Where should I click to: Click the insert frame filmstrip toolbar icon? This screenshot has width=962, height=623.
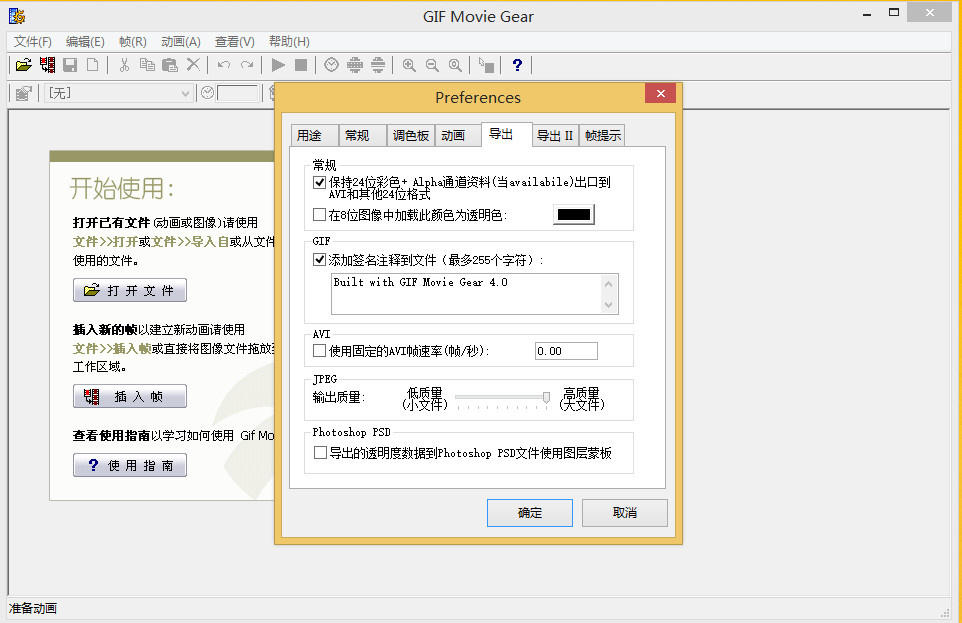(47, 65)
